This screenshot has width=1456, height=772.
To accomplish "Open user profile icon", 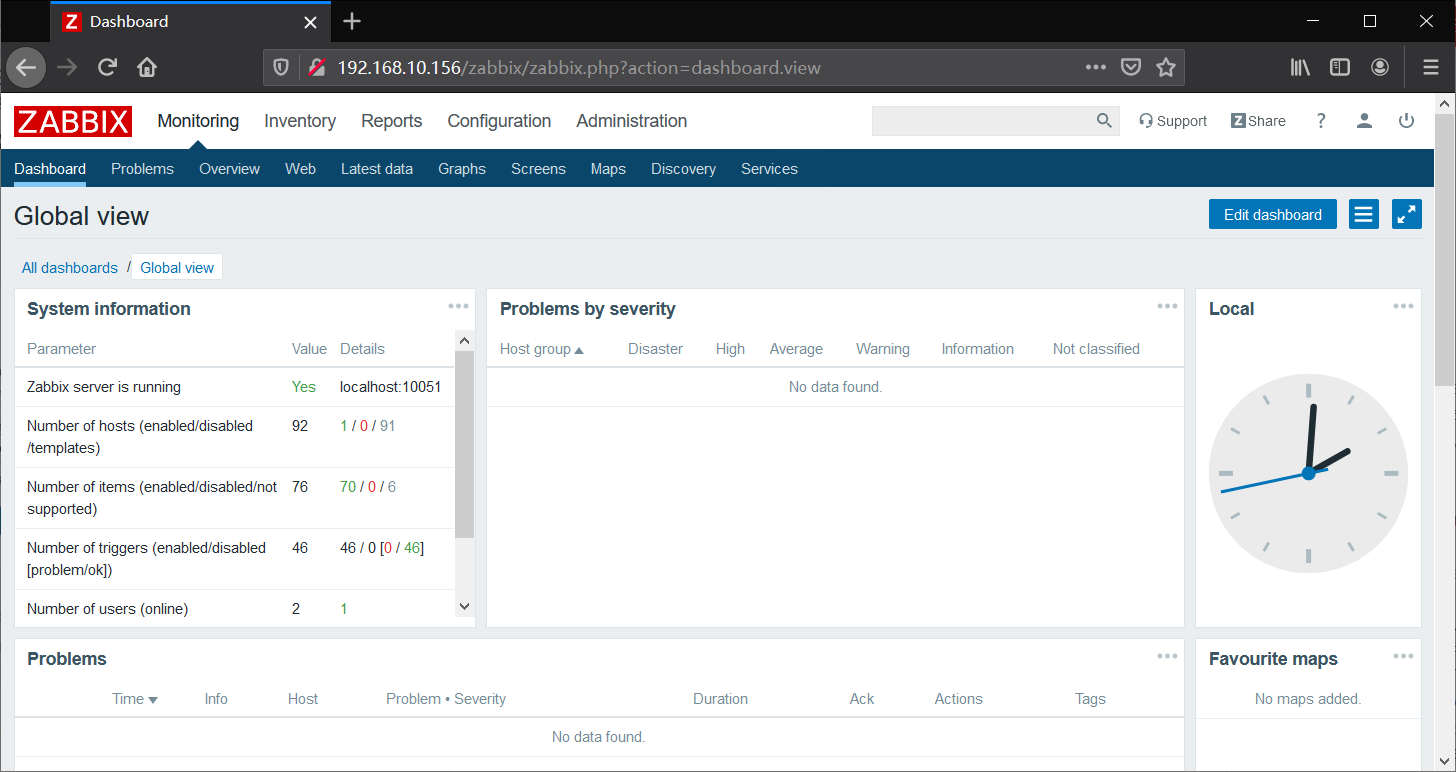I will coord(1364,121).
